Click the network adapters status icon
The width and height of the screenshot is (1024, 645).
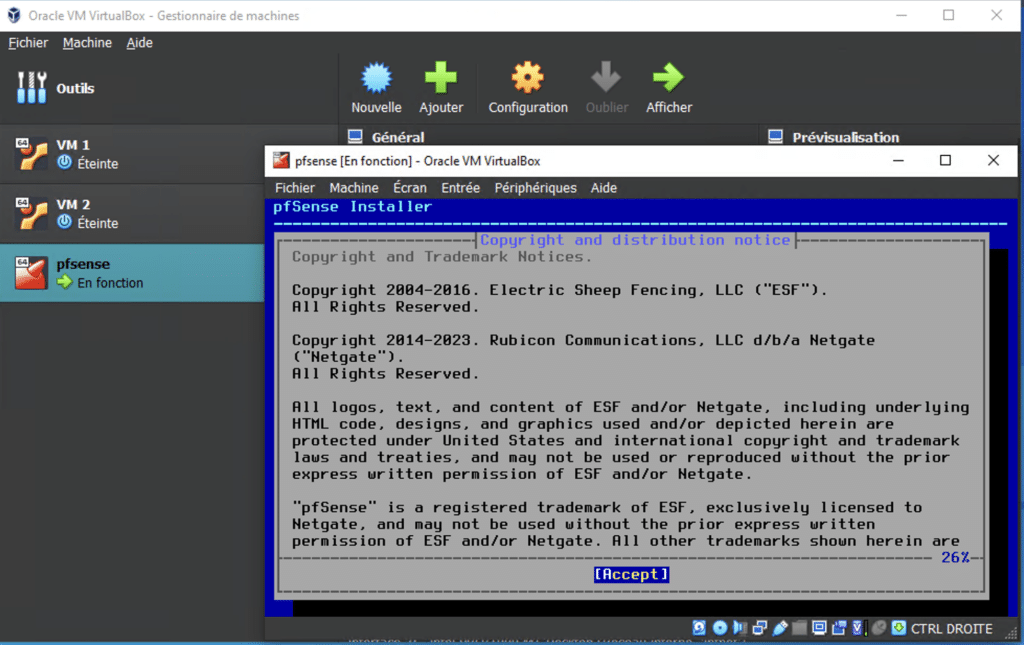click(x=760, y=628)
